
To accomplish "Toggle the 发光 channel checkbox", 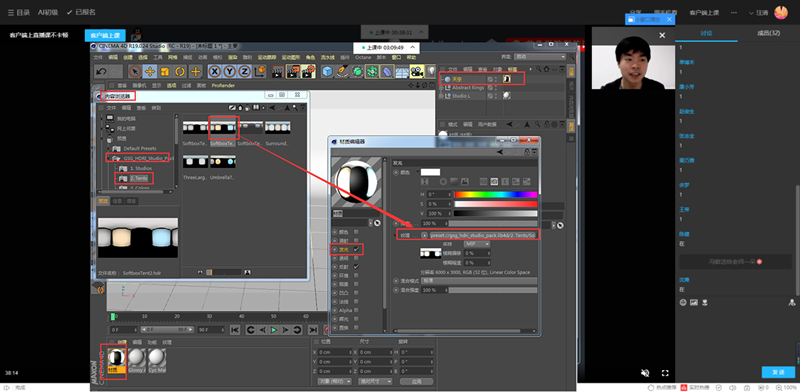I will point(356,250).
